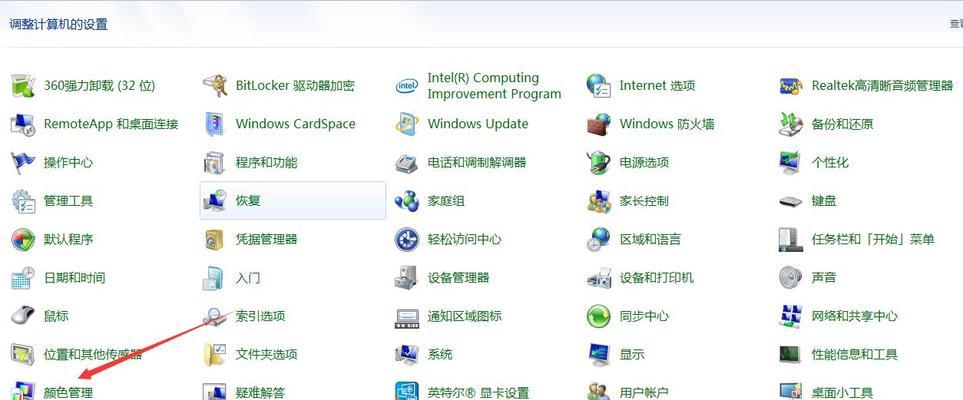
Task: Open the 默认程序 icon
Action: coord(23,240)
